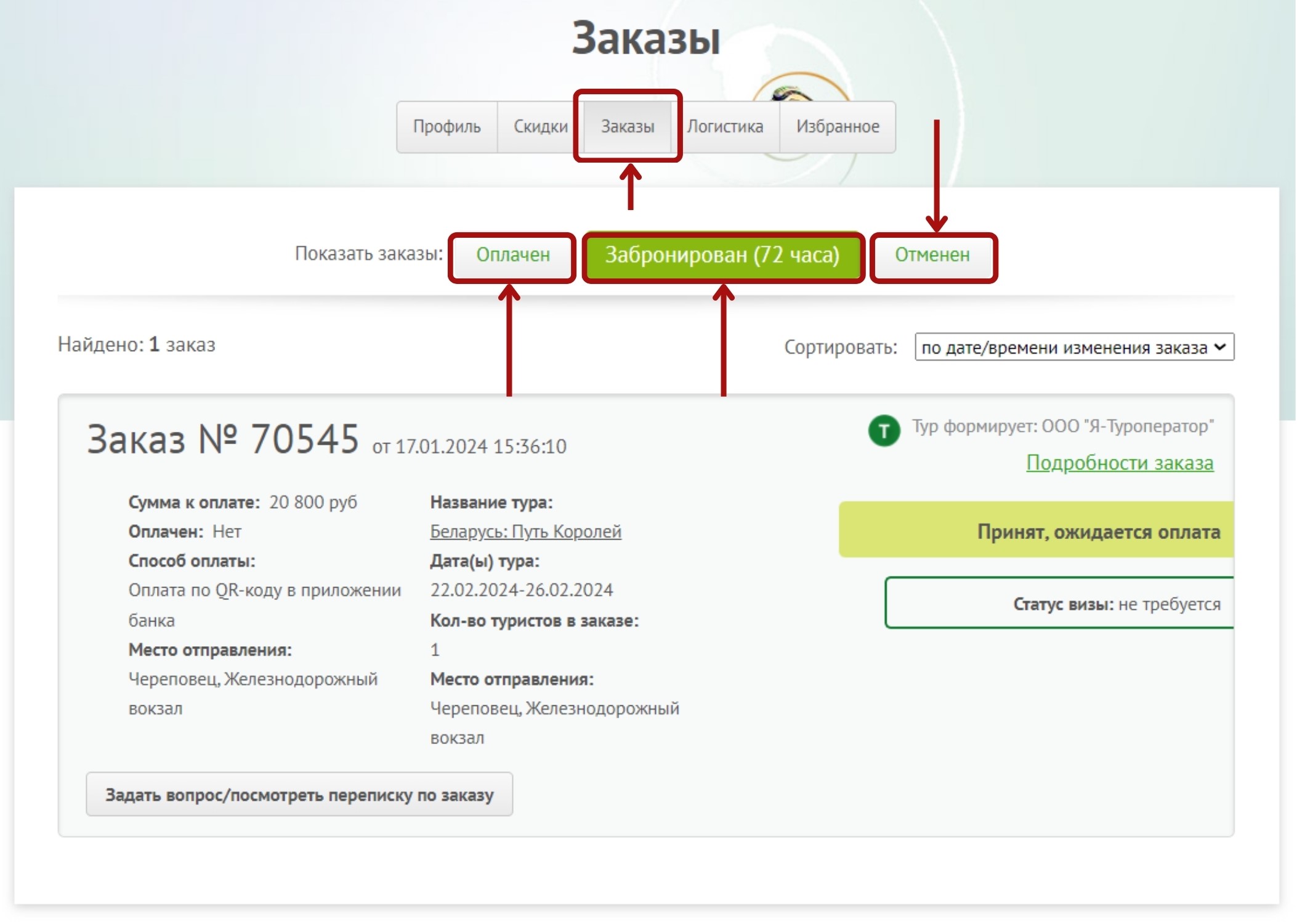Select the Заказы tab
Image resolution: width=1297 pixels, height=924 pixels.
[627, 127]
